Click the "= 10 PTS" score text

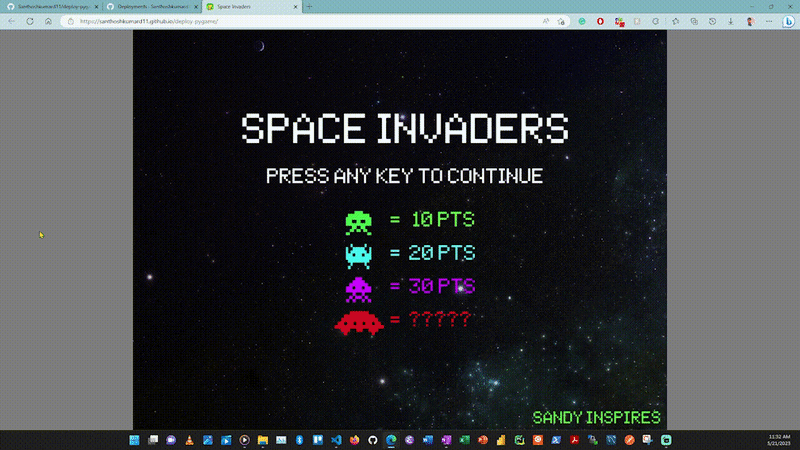coord(432,220)
